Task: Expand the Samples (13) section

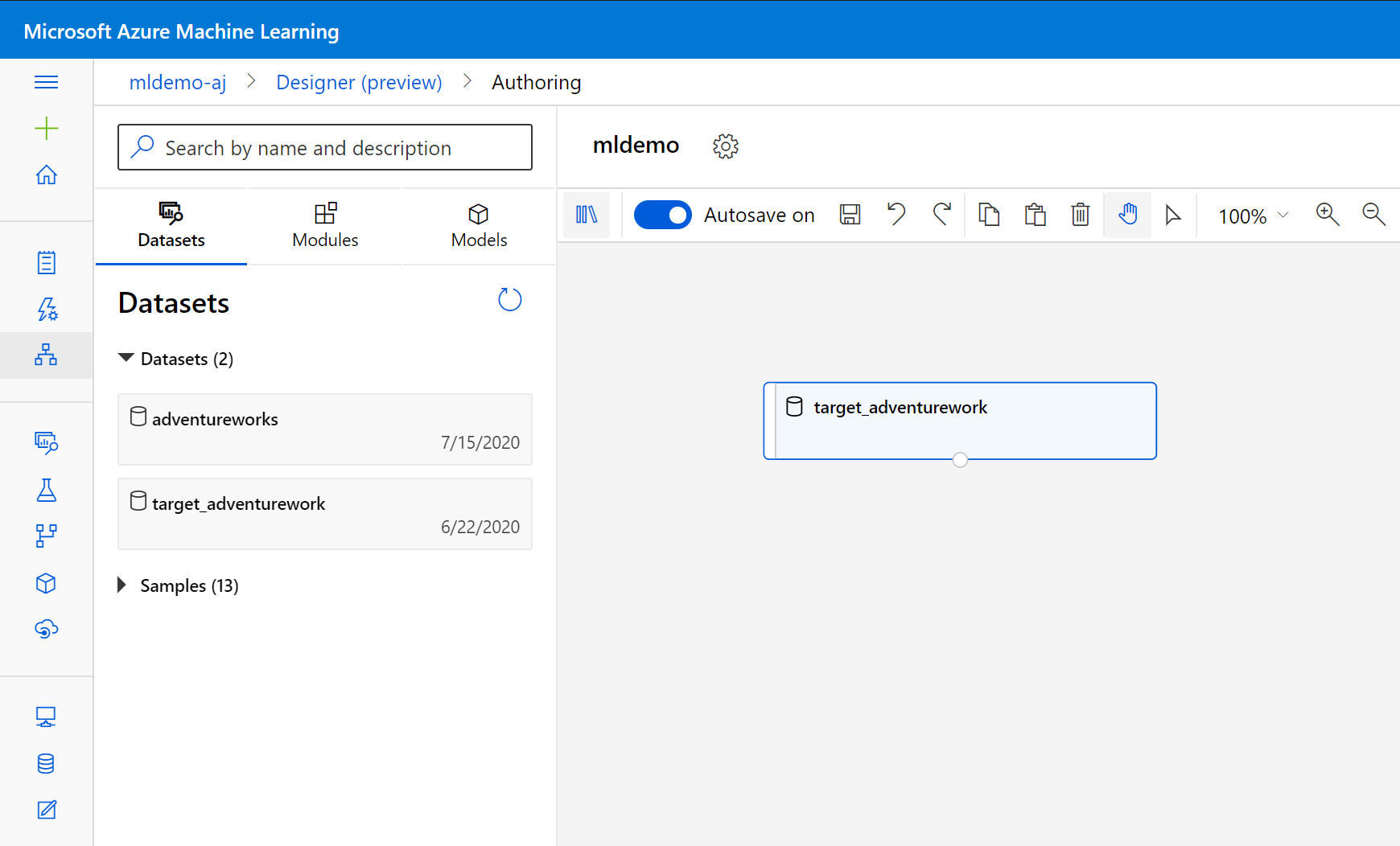Action: tap(122, 585)
